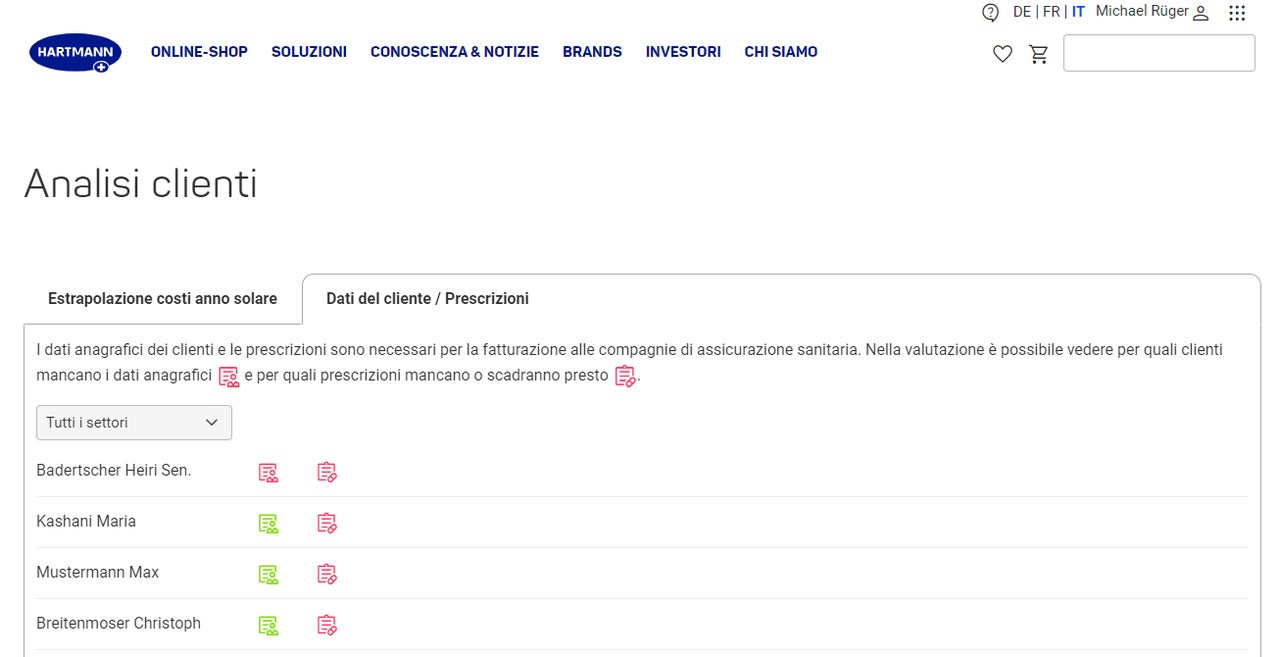Image resolution: width=1280 pixels, height=657 pixels.
Task: Switch the language to FR
Action: pyautogui.click(x=1051, y=12)
